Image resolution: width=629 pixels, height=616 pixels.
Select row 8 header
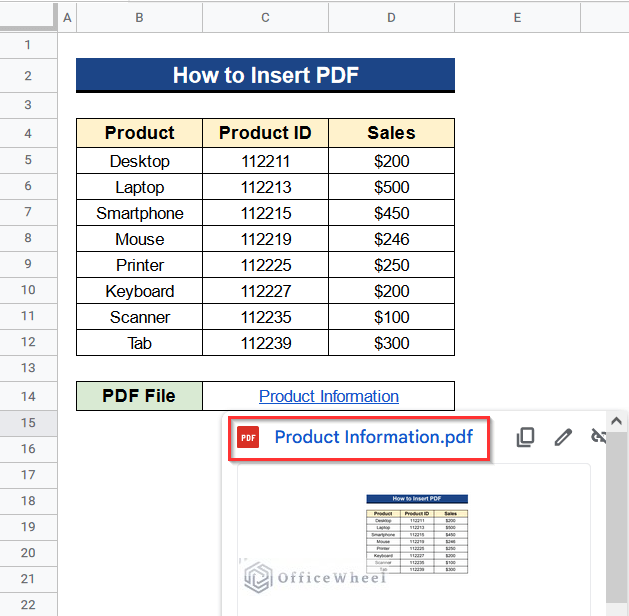coord(28,239)
